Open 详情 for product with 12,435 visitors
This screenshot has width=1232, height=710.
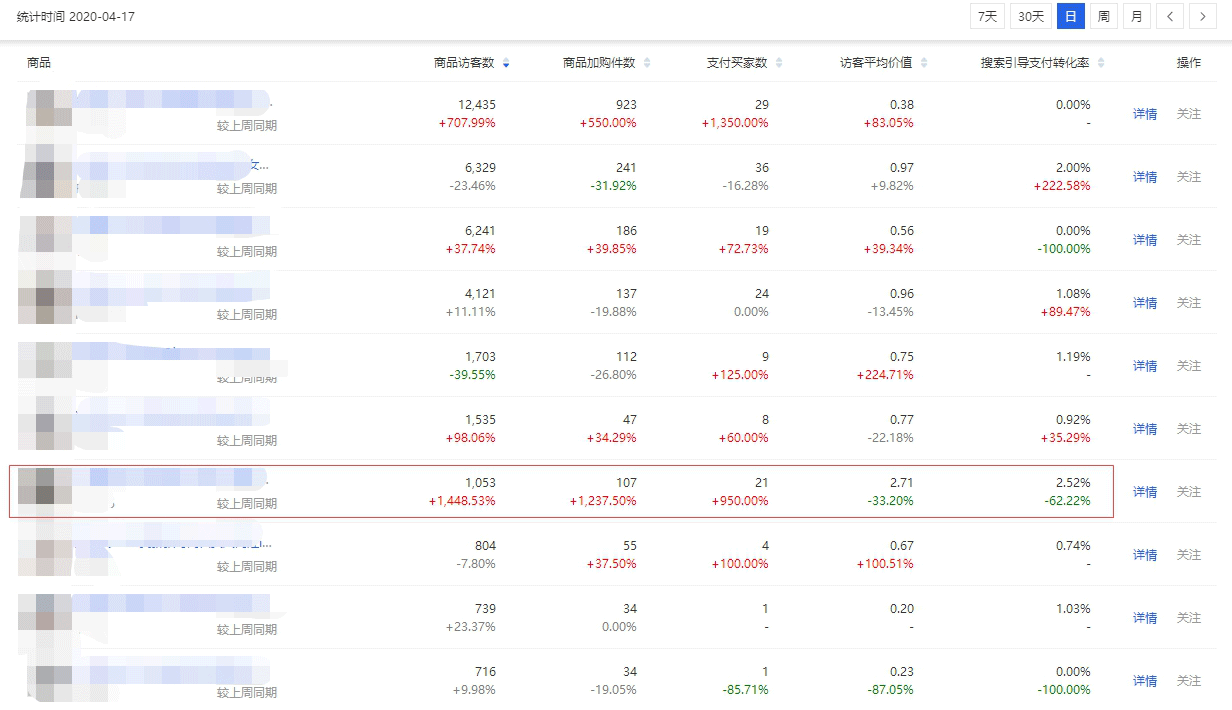[x=1145, y=114]
